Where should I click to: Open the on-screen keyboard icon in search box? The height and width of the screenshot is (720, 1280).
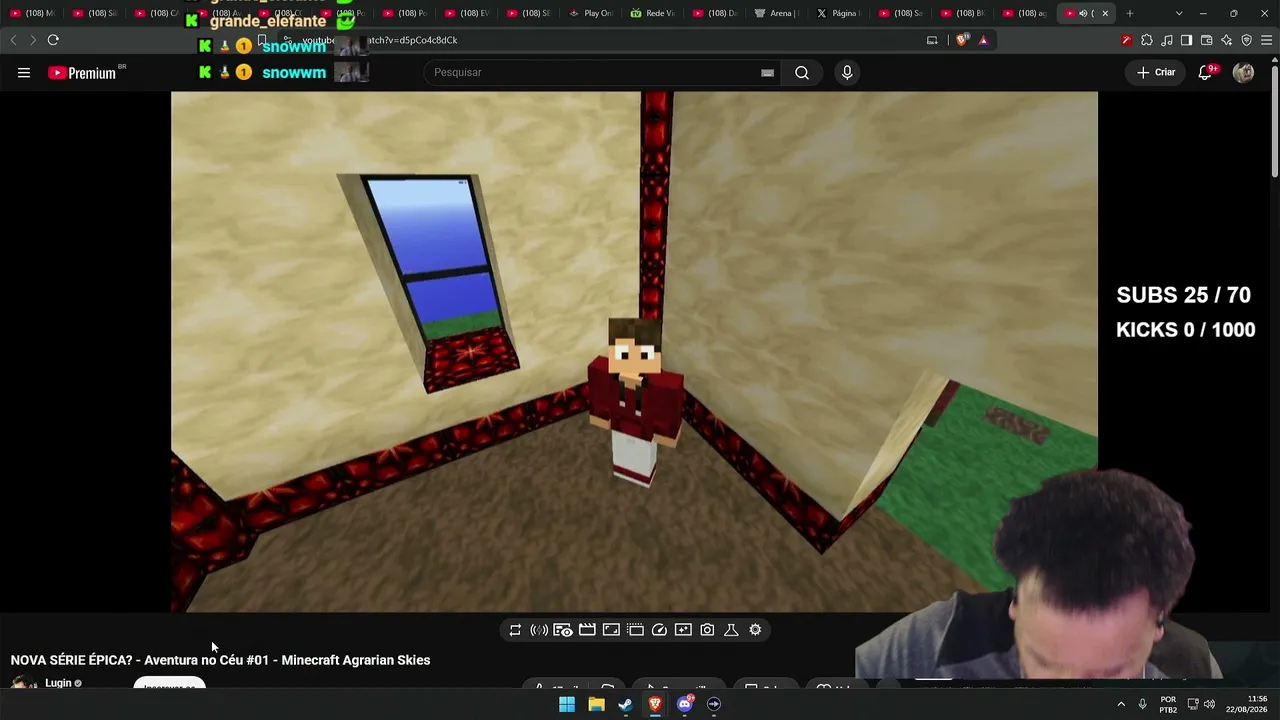coord(767,72)
